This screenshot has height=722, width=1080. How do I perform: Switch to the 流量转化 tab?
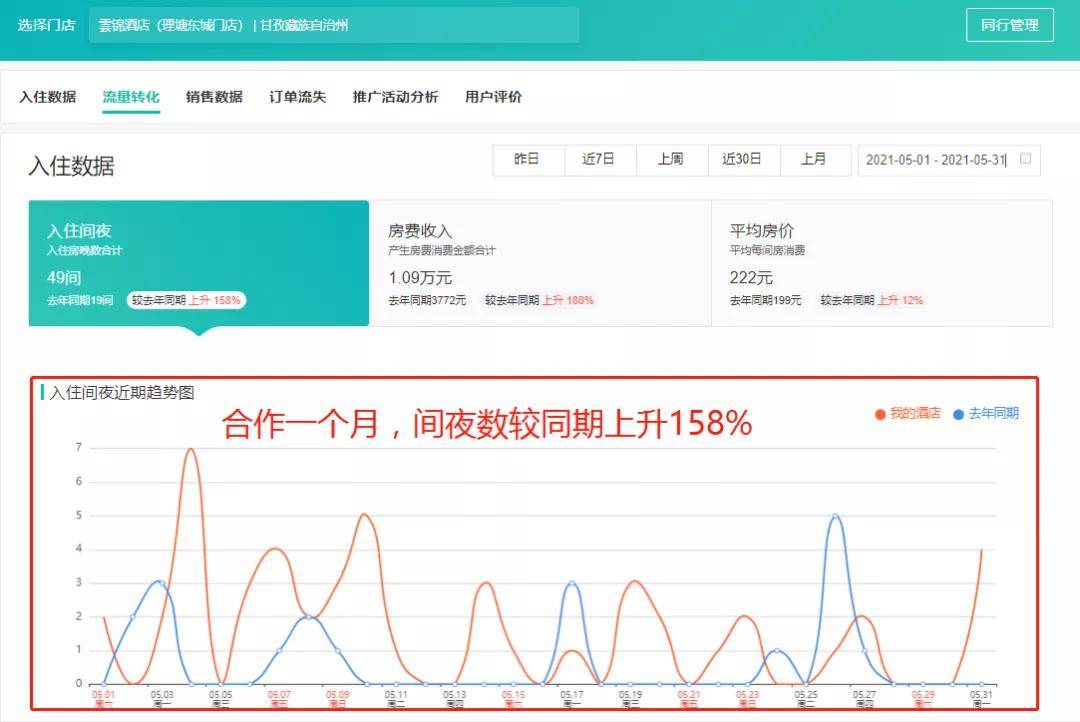tap(131, 97)
